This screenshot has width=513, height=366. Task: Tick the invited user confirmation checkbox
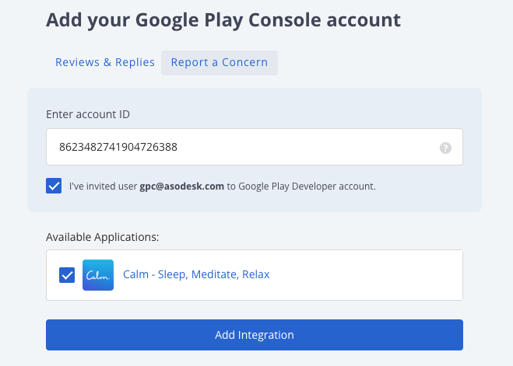(54, 186)
